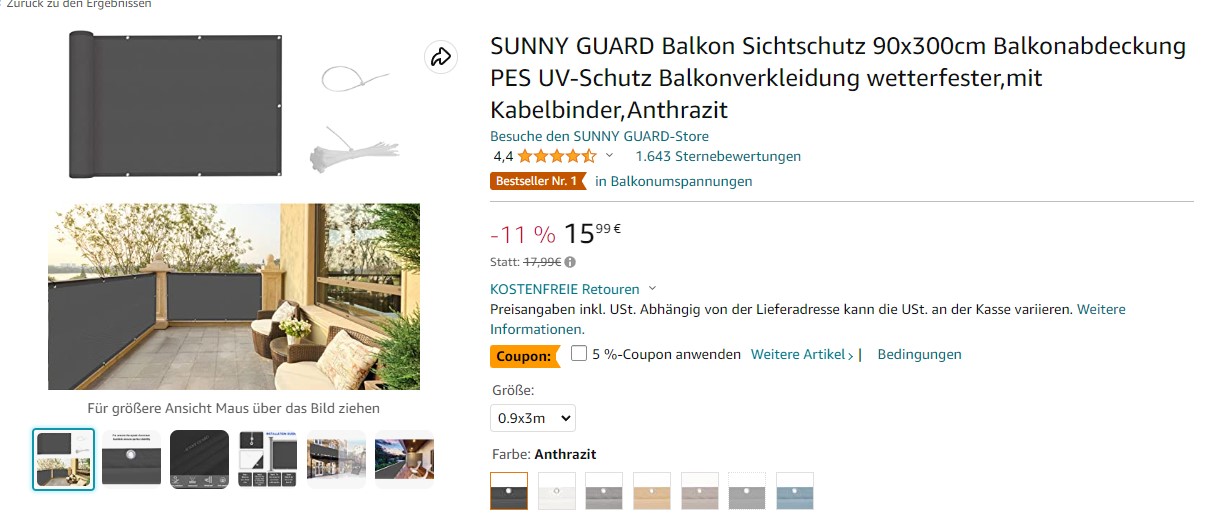The height and width of the screenshot is (523, 1208).
Task: Click the star rating icons
Action: 557,156
